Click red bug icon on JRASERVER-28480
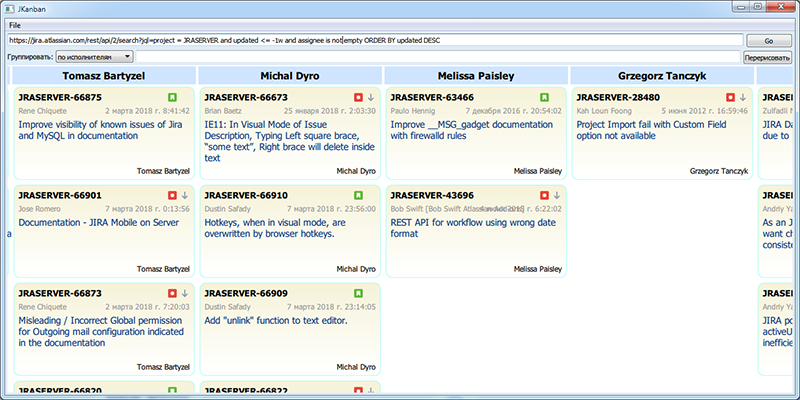This screenshot has height=400, width=800. [731, 97]
